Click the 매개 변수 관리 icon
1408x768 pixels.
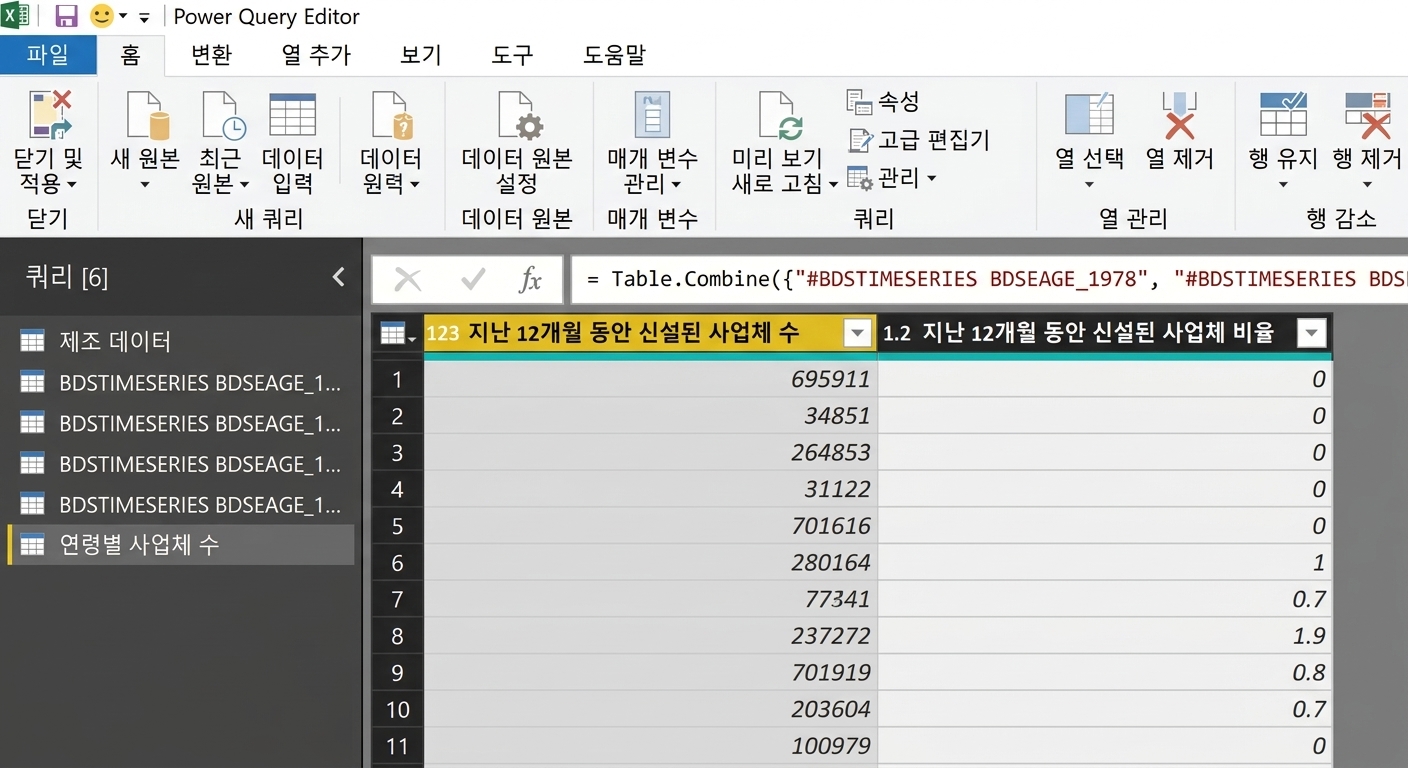pos(652,114)
